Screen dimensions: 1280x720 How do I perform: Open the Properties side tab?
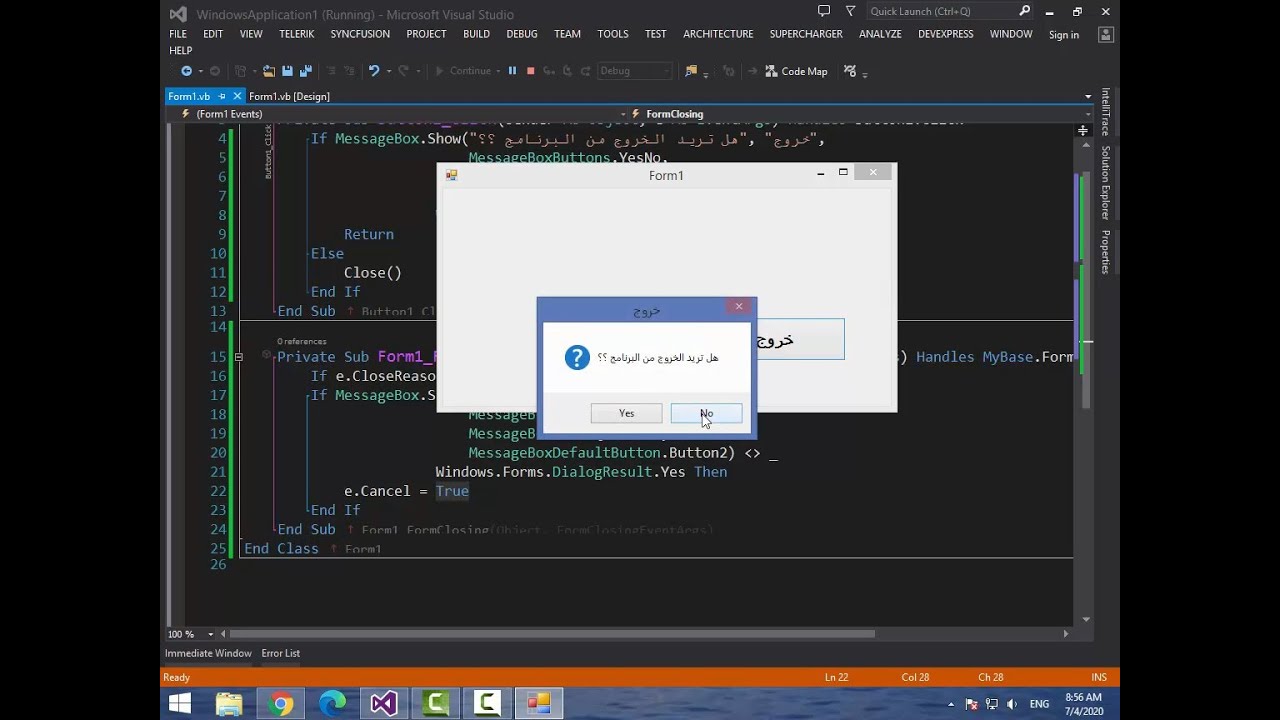[1105, 251]
